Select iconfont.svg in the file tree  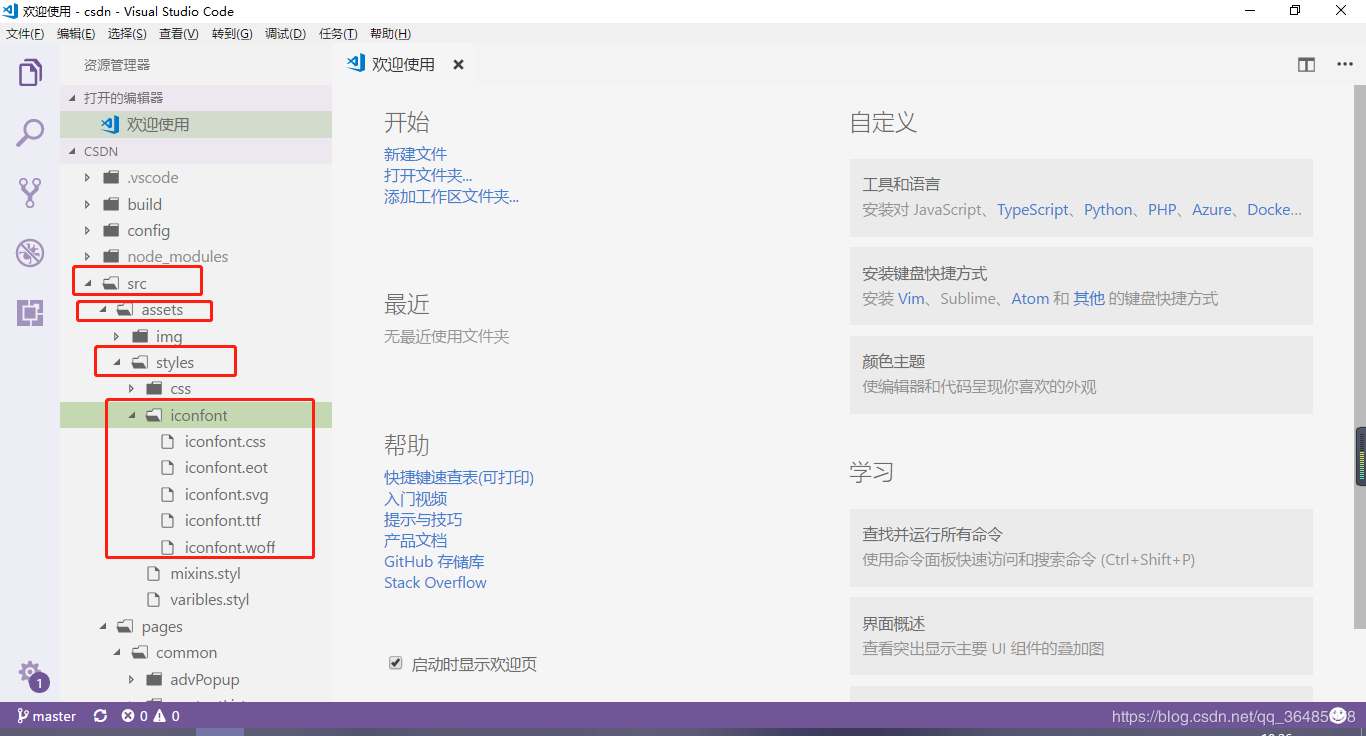pos(227,494)
